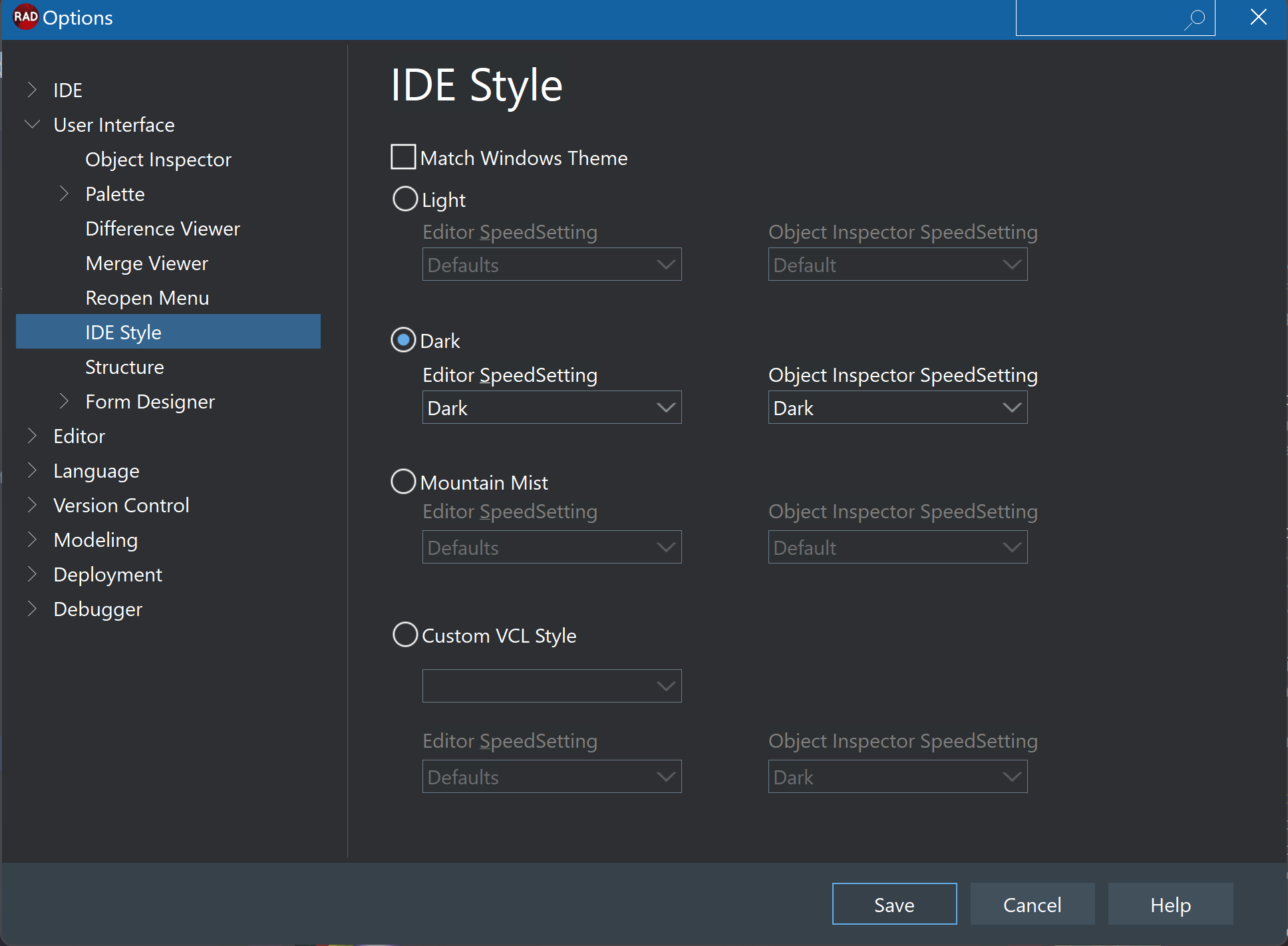This screenshot has width=1288, height=946.
Task: Select the IDE category label in the tree
Action: (x=68, y=90)
